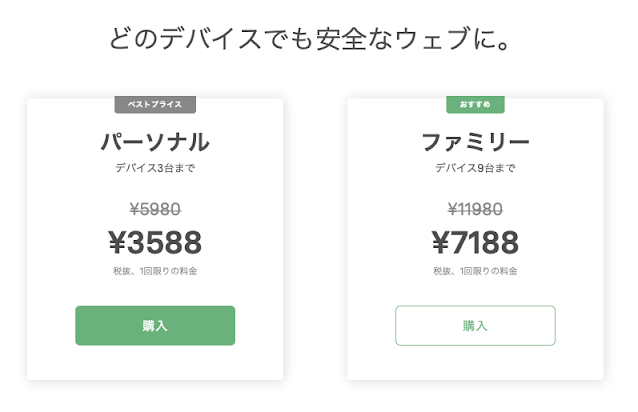Click the blank gap between the plan cards
This screenshot has height=412, width=638.
[x=315, y=240]
